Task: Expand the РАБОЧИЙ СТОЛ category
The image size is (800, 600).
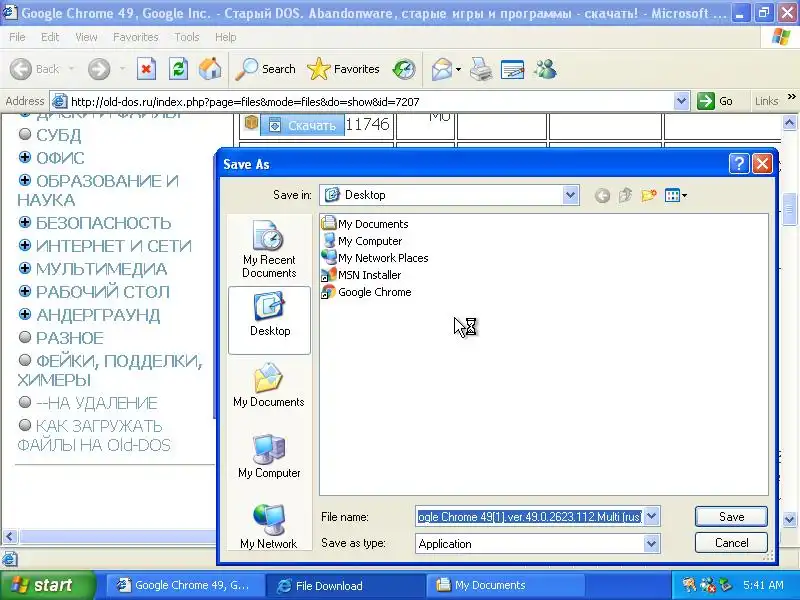Action: 24,291
